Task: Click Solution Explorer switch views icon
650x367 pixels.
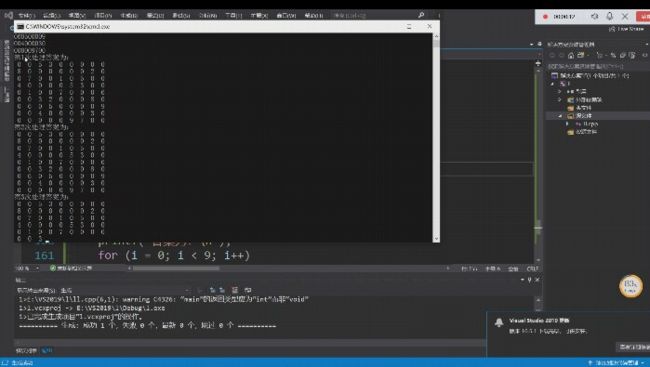Action: (581, 55)
